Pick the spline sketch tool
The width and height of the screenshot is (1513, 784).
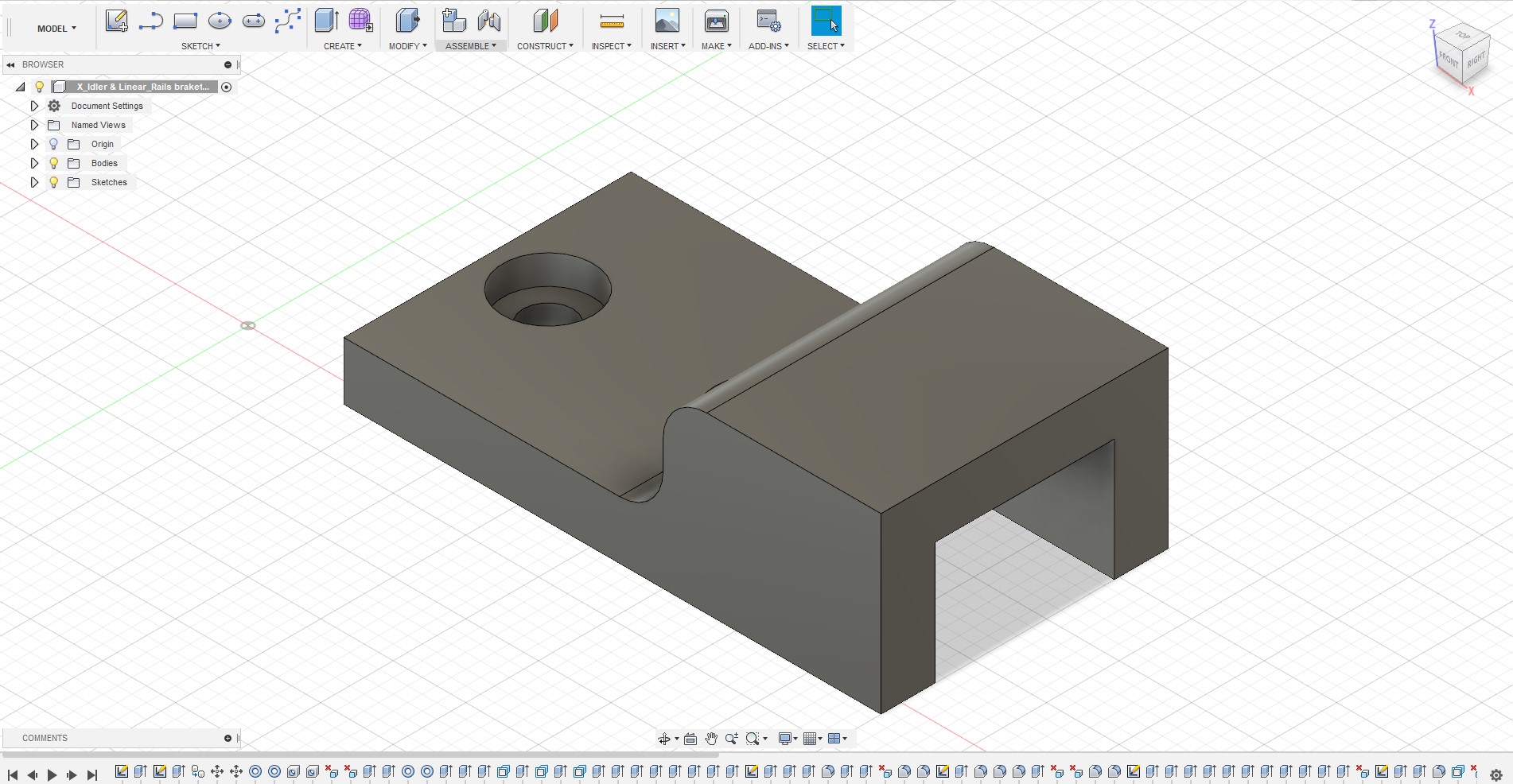[287, 21]
